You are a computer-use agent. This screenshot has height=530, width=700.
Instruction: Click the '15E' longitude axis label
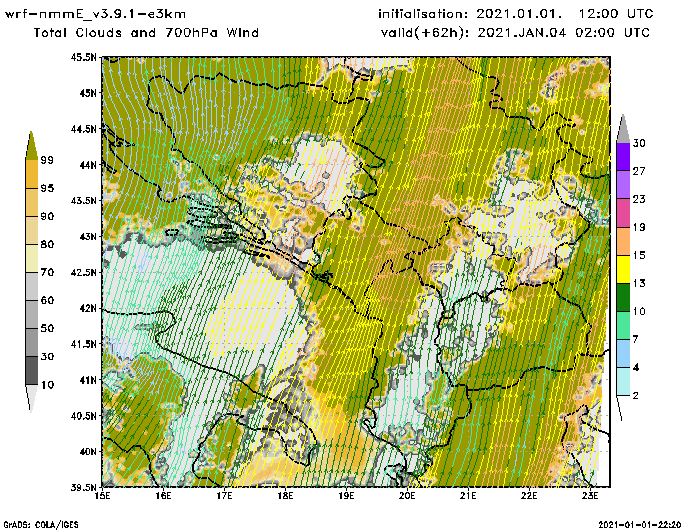102,496
